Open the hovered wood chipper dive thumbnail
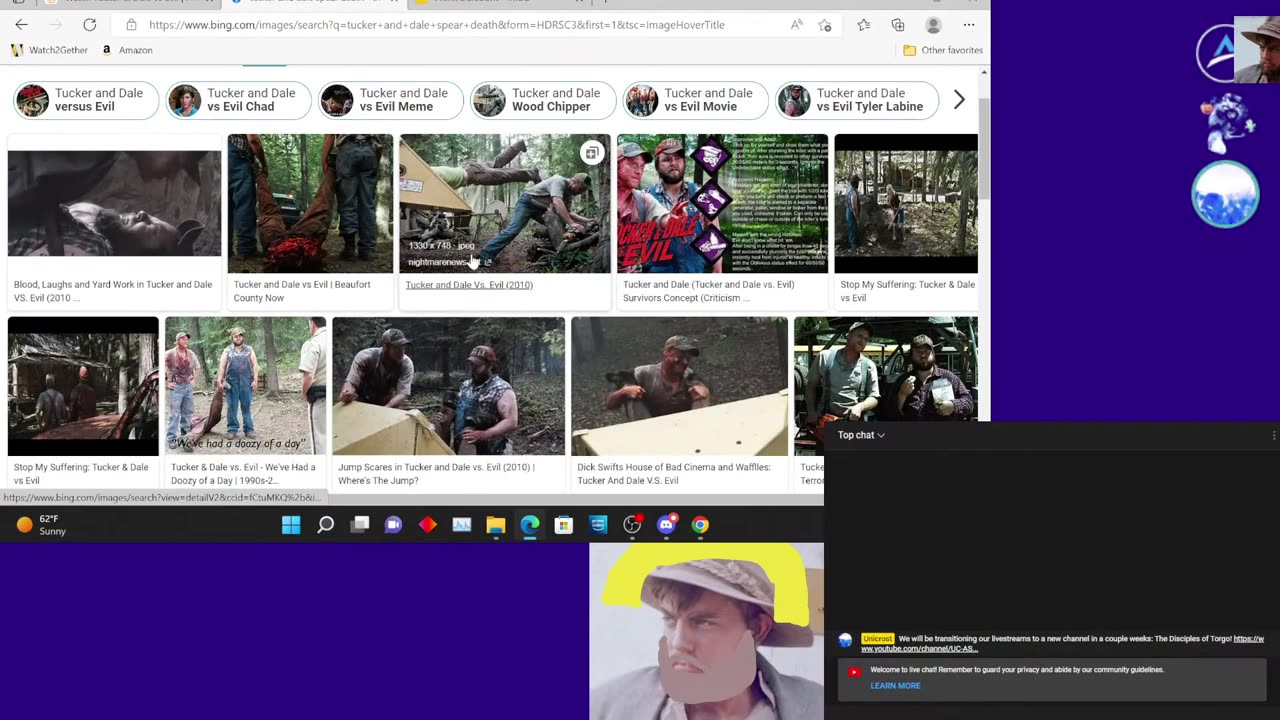This screenshot has width=1280, height=720. coord(505,203)
